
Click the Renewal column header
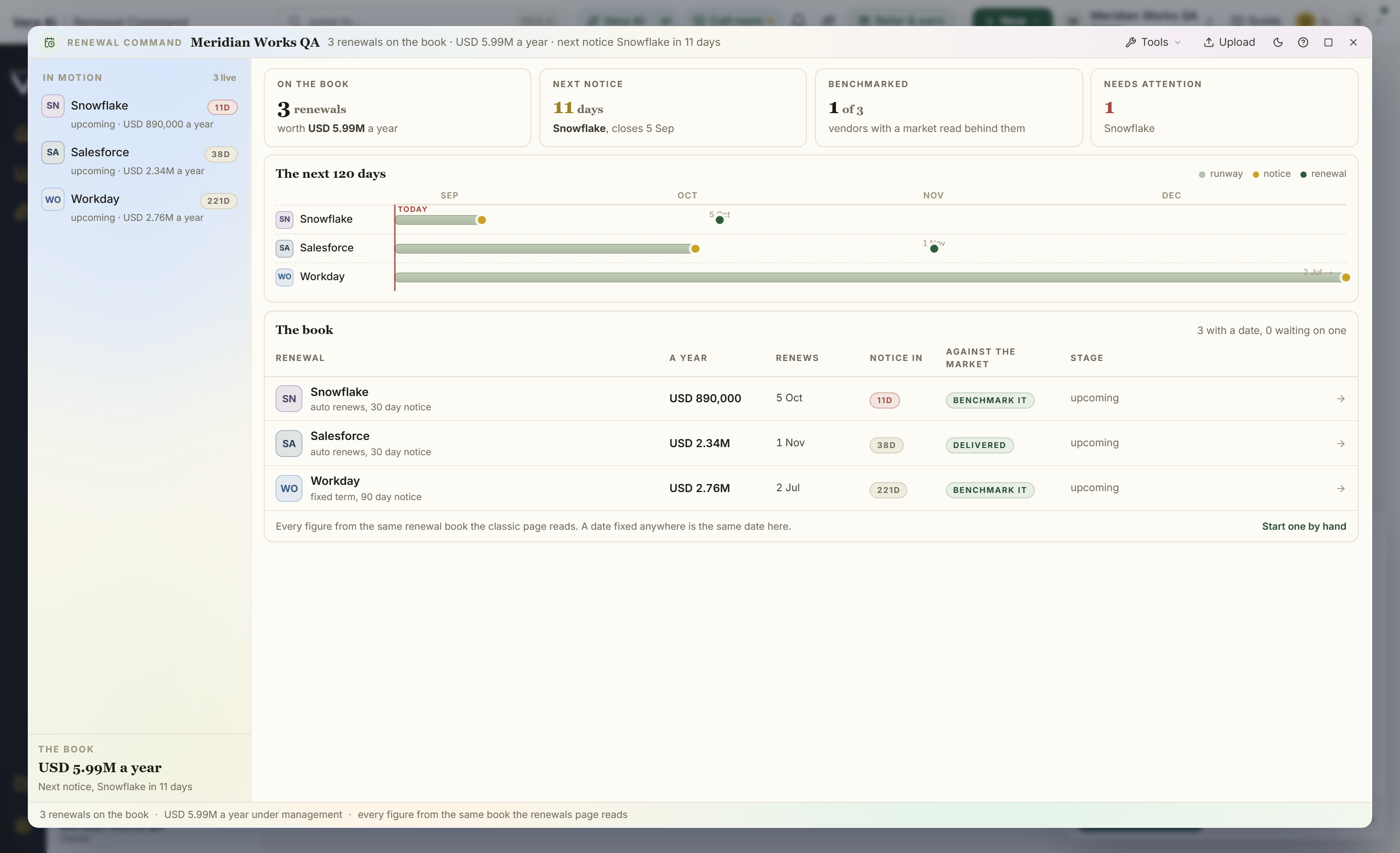(300, 358)
